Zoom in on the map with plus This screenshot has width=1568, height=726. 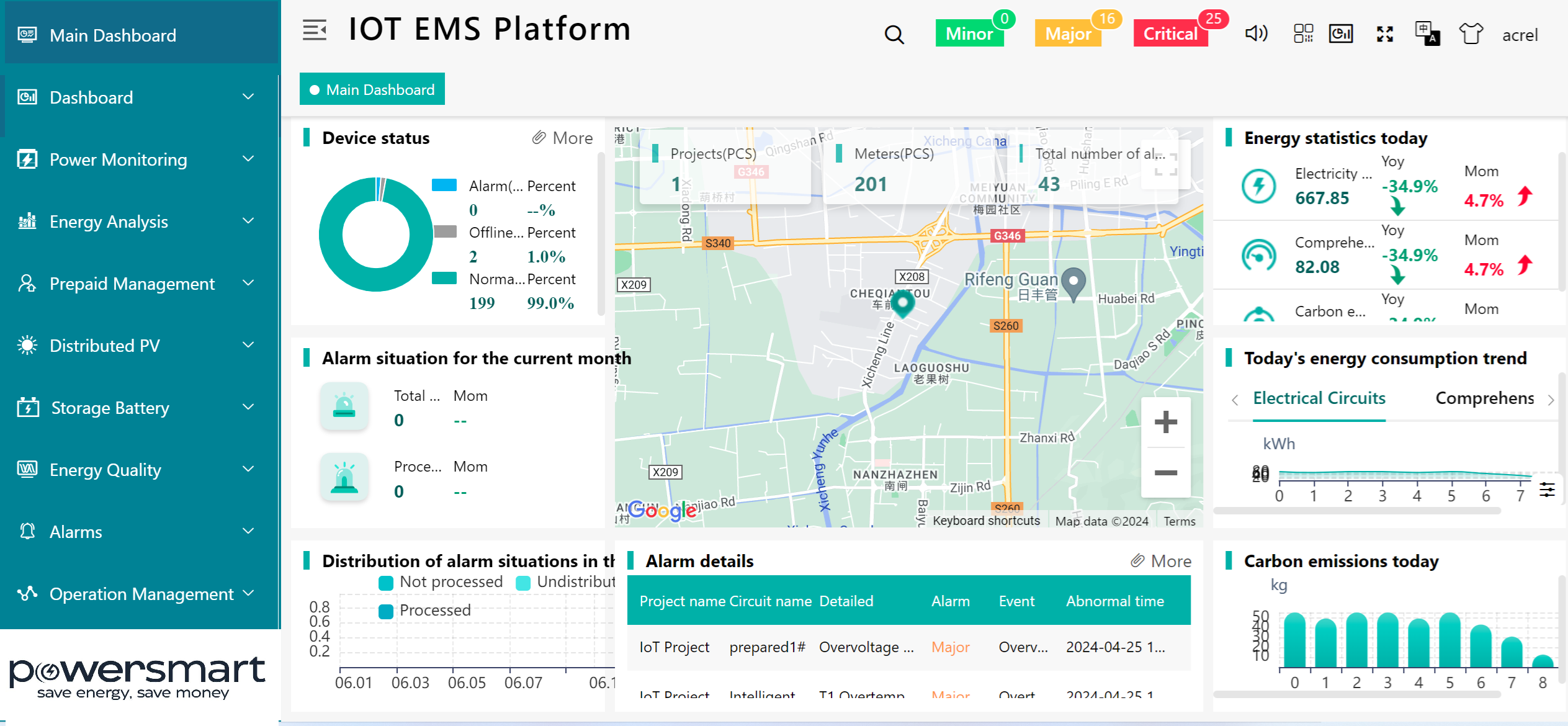pyautogui.click(x=1165, y=422)
